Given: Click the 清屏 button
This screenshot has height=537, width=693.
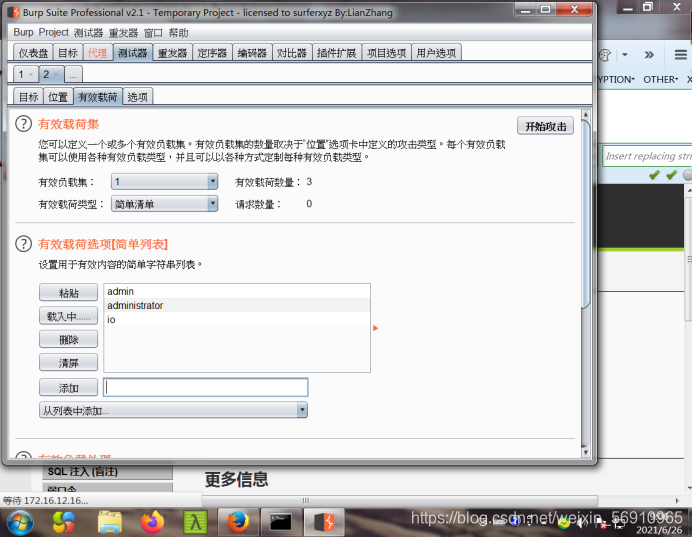Looking at the screenshot, I should pos(69,363).
